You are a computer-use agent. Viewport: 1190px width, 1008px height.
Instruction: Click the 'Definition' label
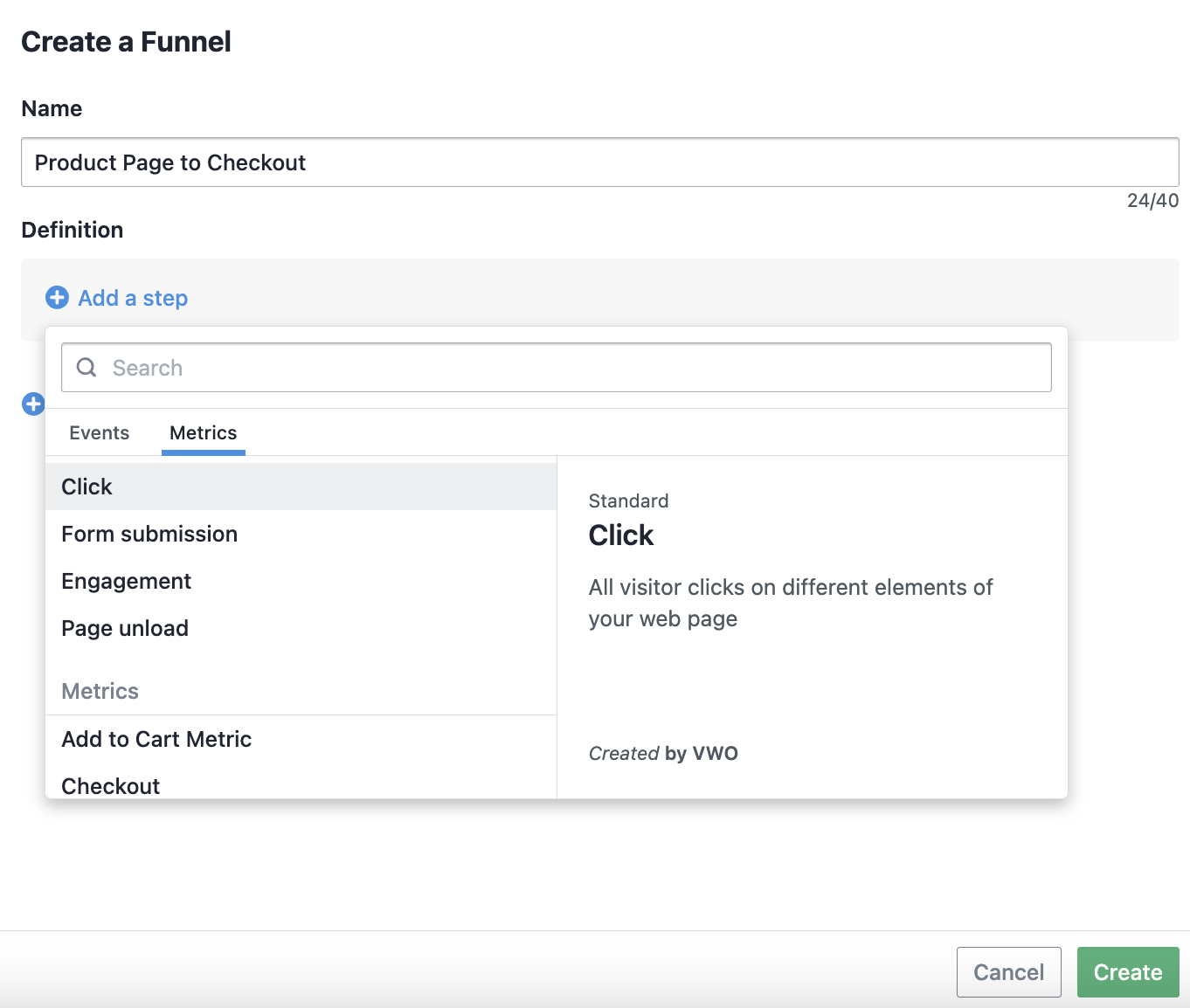pos(73,230)
